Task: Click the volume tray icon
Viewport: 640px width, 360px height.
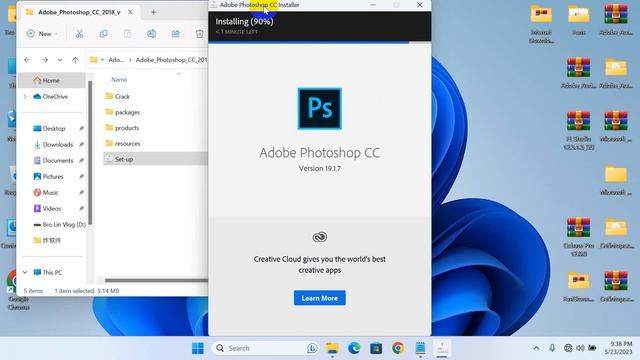Action: click(x=580, y=348)
